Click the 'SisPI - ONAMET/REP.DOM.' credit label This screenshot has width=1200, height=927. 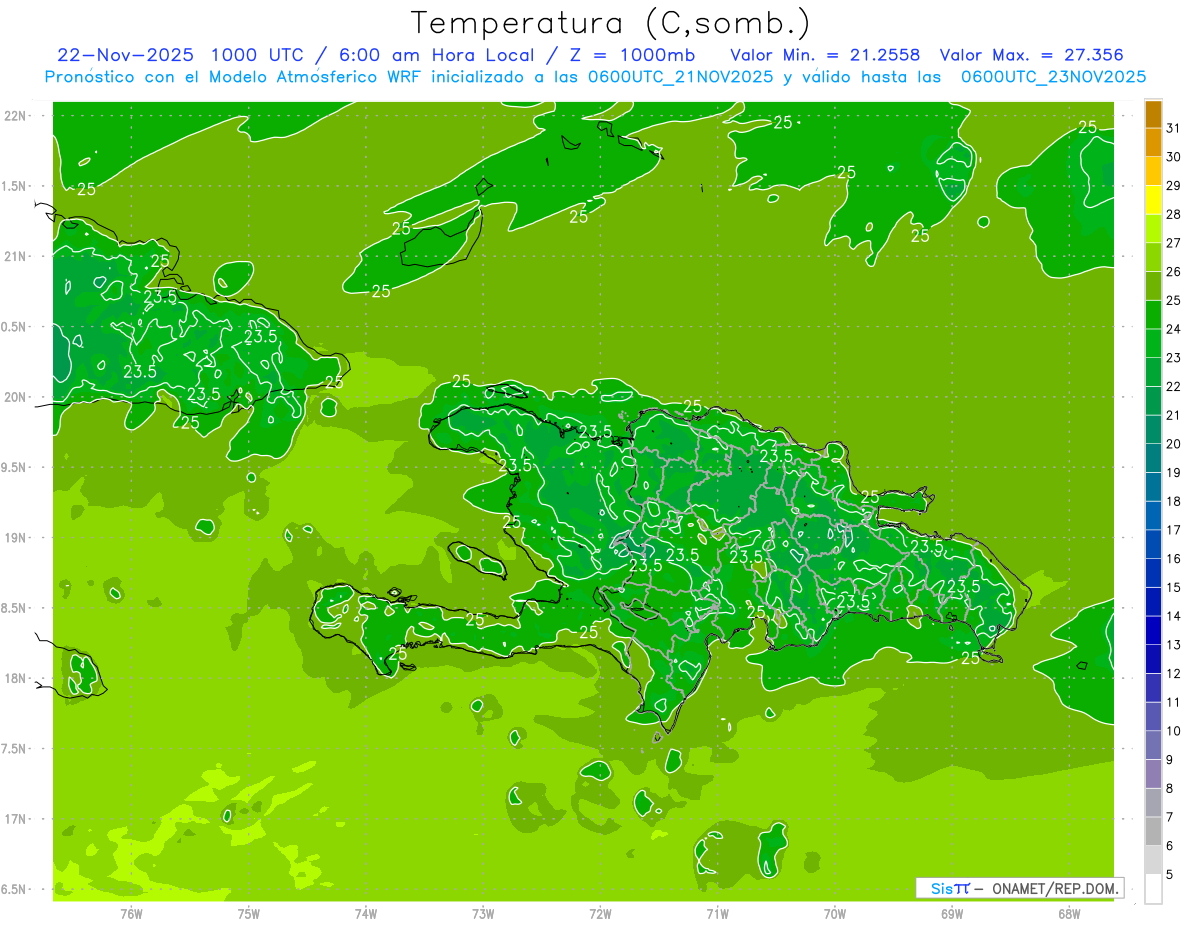click(x=1019, y=888)
